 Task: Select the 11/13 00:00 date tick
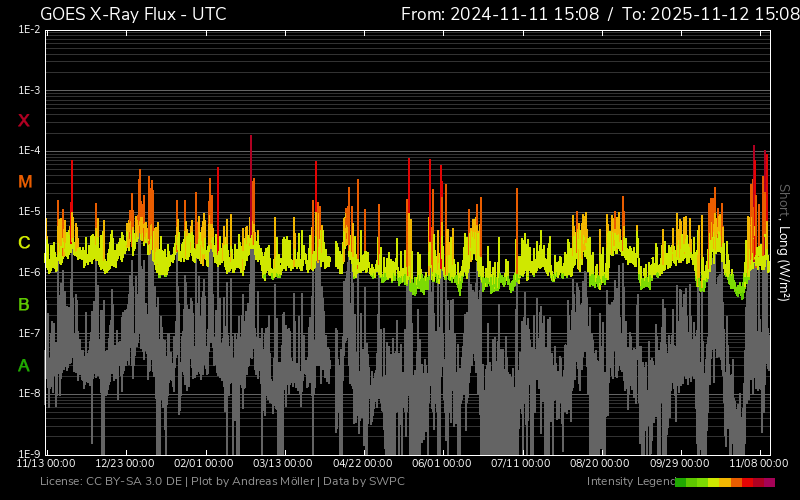coord(46,464)
